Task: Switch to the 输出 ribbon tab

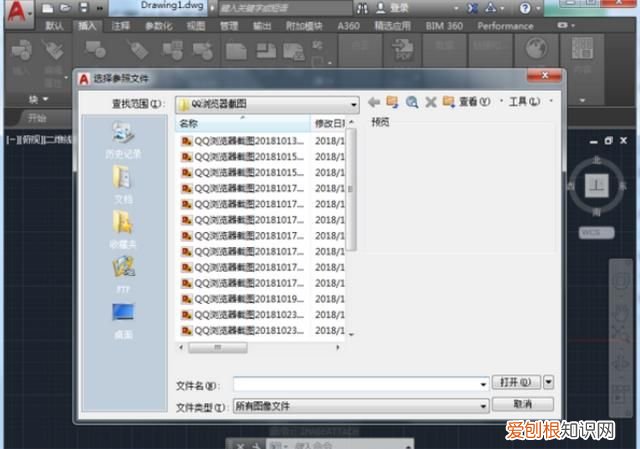Action: pyautogui.click(x=262, y=26)
